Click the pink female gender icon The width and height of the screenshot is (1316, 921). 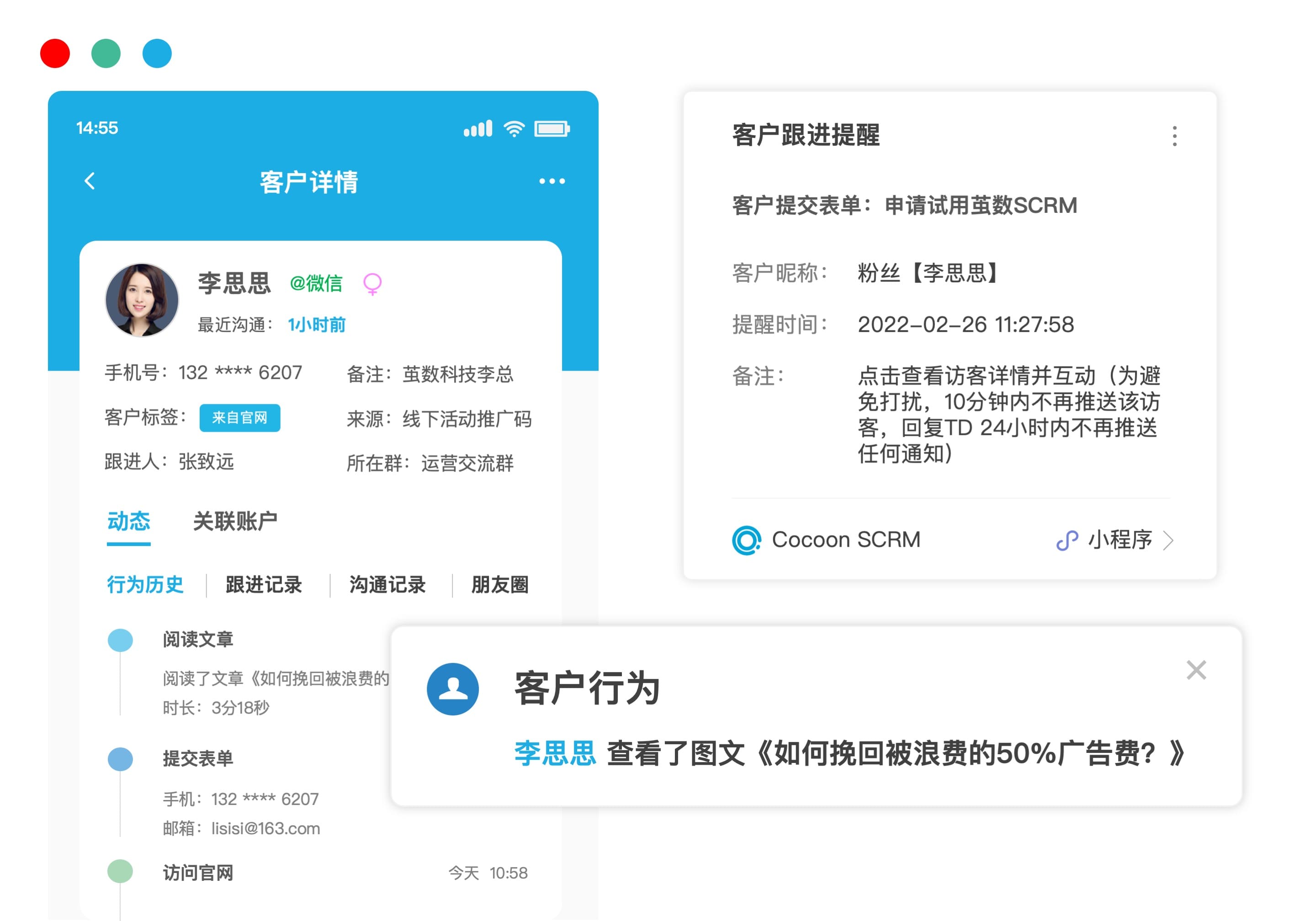click(x=372, y=284)
